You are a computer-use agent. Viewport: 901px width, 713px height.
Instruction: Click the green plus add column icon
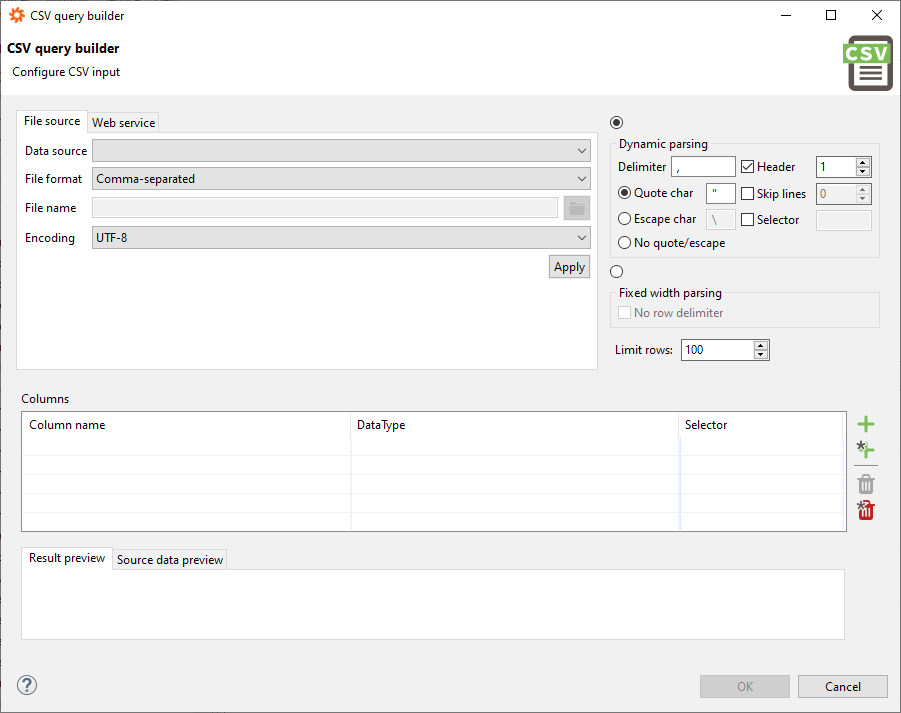[866, 424]
